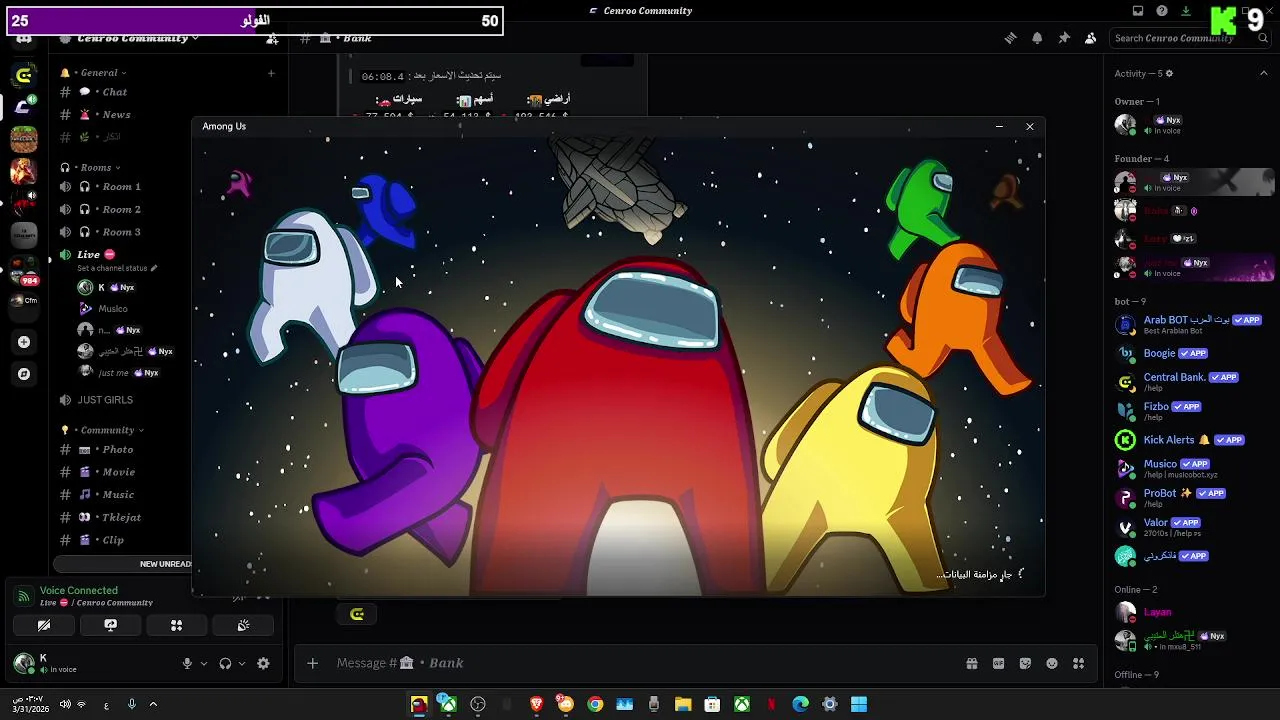Invite people icon next to server name

272,38
